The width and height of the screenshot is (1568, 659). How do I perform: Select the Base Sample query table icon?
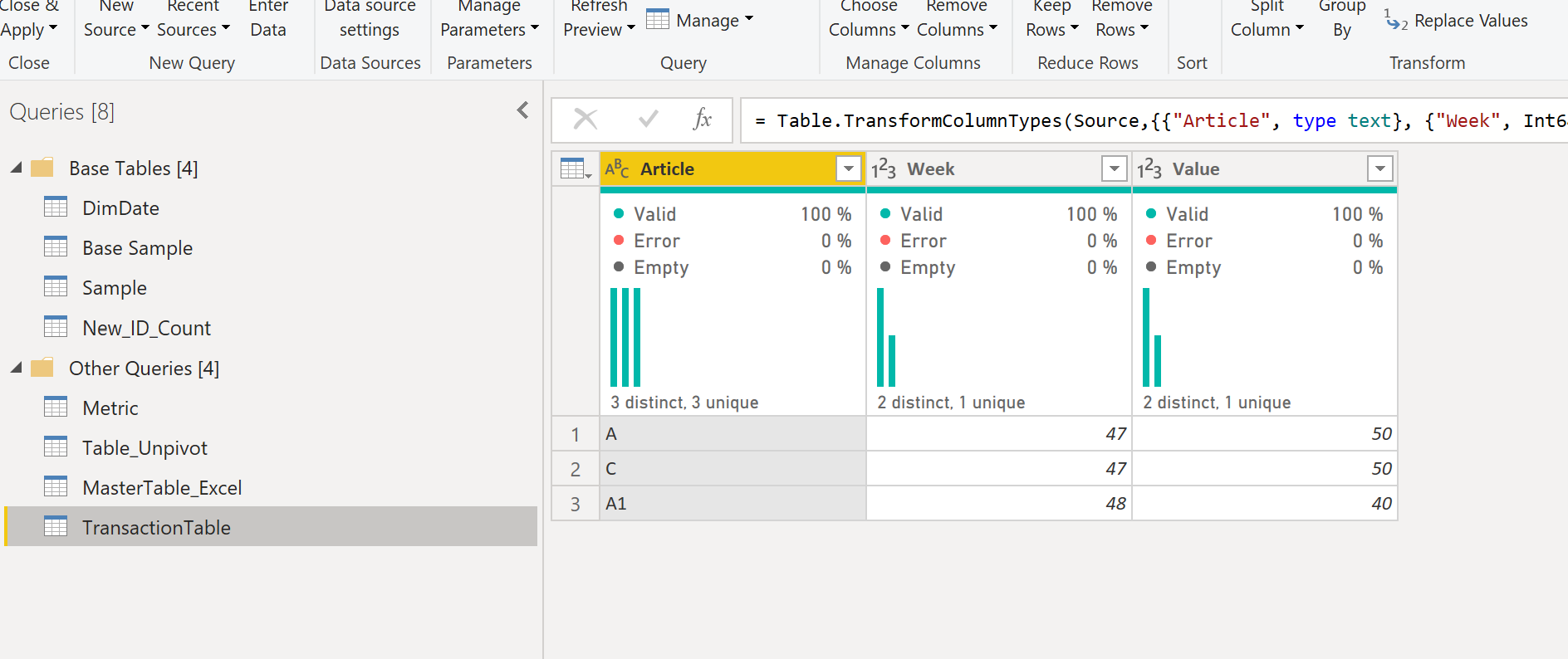pos(56,247)
